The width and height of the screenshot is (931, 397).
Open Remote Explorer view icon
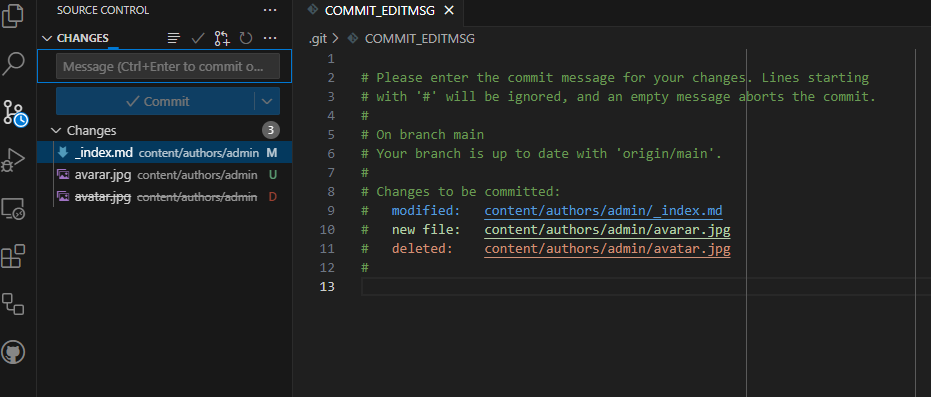[14, 208]
